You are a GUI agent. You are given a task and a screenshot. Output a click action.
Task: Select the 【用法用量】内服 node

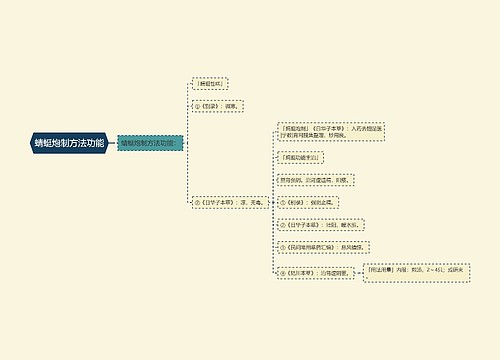pos(416,273)
